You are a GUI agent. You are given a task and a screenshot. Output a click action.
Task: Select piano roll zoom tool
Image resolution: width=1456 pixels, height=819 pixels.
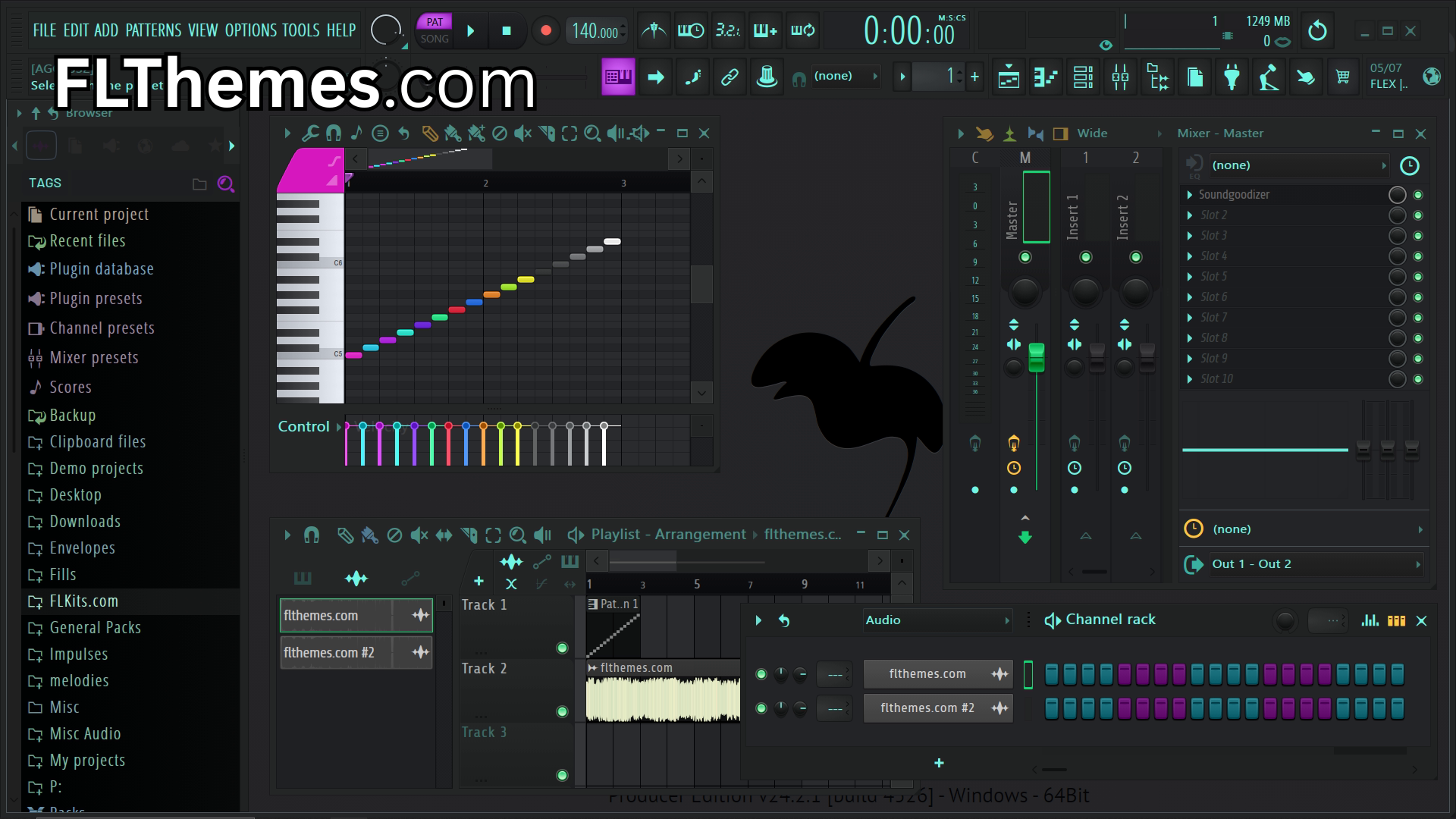click(592, 133)
